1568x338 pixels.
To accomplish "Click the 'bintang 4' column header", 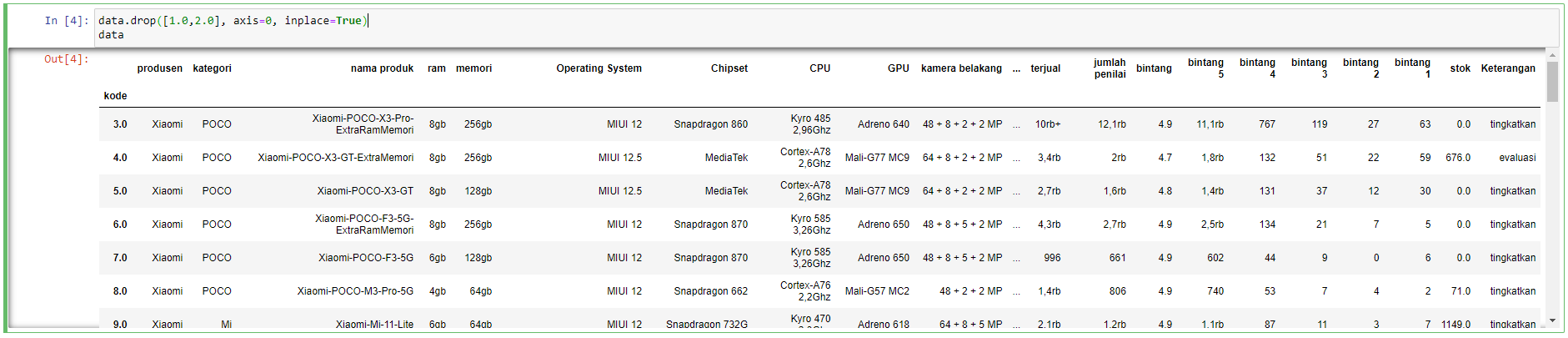I will 1257,68.
